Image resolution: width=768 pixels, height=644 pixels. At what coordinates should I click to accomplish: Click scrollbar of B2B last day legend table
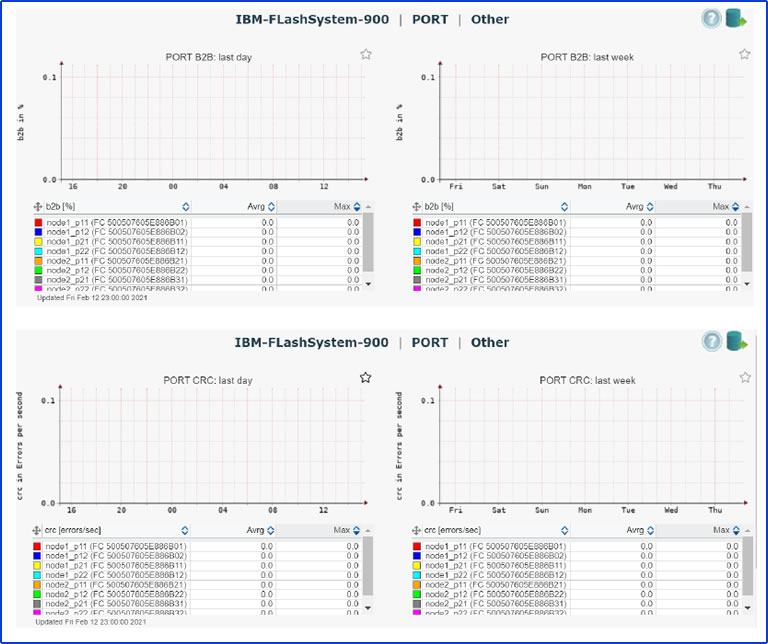pyautogui.click(x=368, y=242)
